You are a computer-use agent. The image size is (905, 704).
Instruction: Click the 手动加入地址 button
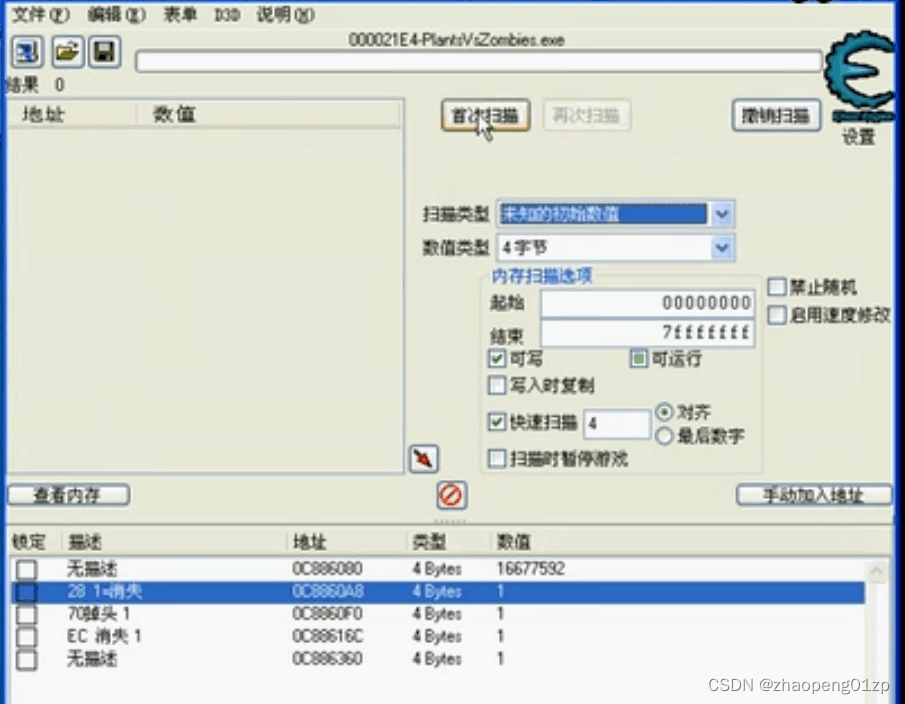813,494
